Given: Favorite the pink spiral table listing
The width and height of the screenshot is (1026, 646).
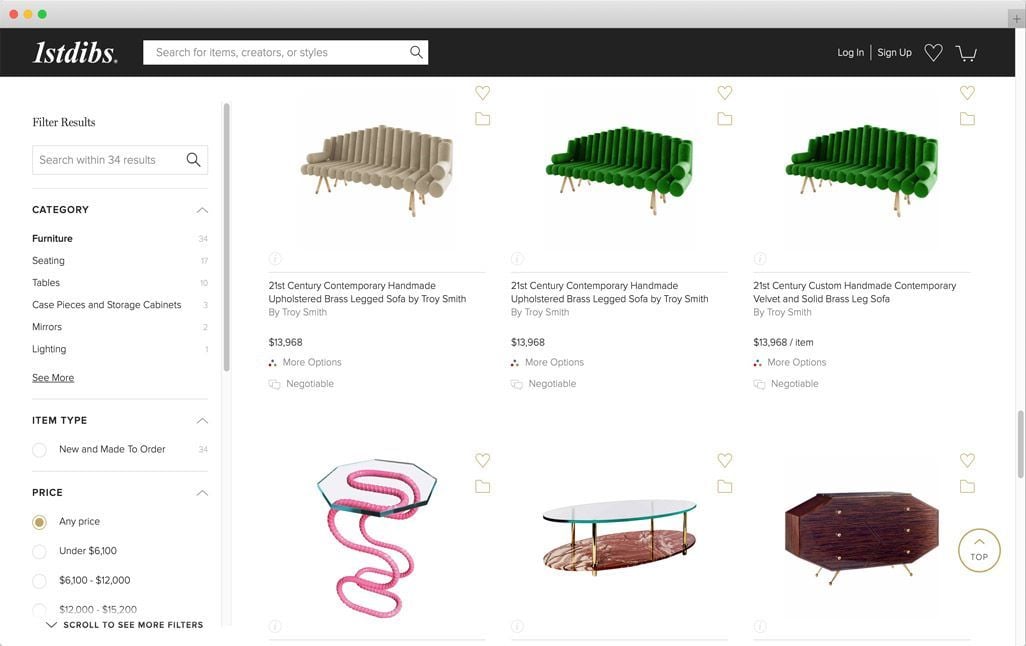Looking at the screenshot, I should click(x=482, y=459).
